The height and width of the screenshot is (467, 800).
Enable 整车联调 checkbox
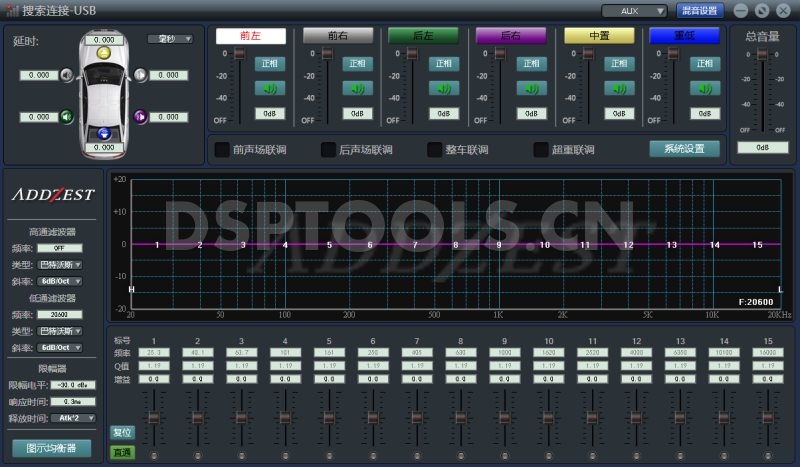click(x=434, y=150)
